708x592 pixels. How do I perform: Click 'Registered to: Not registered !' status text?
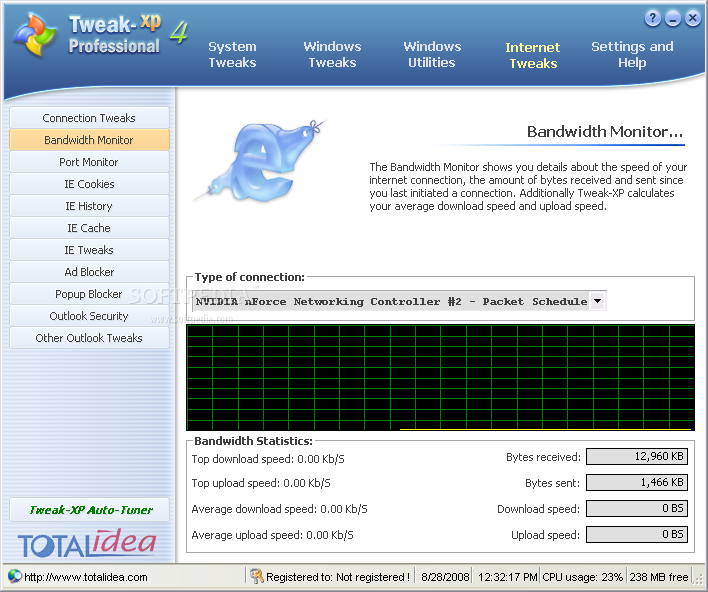[338, 577]
